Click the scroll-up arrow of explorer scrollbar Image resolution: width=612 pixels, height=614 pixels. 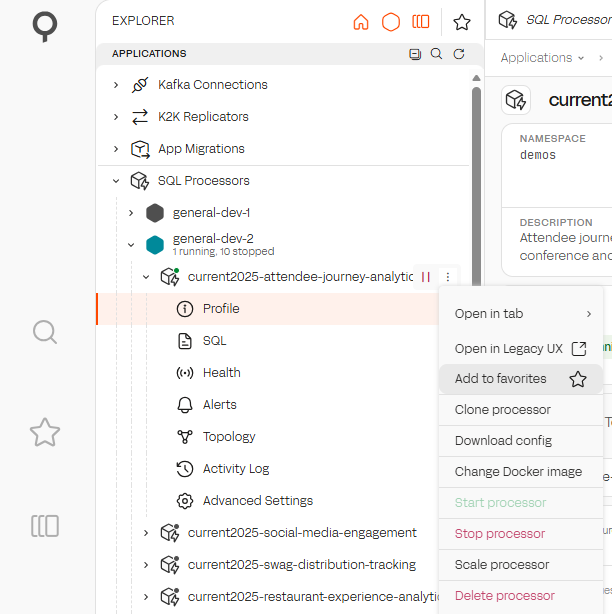476,78
